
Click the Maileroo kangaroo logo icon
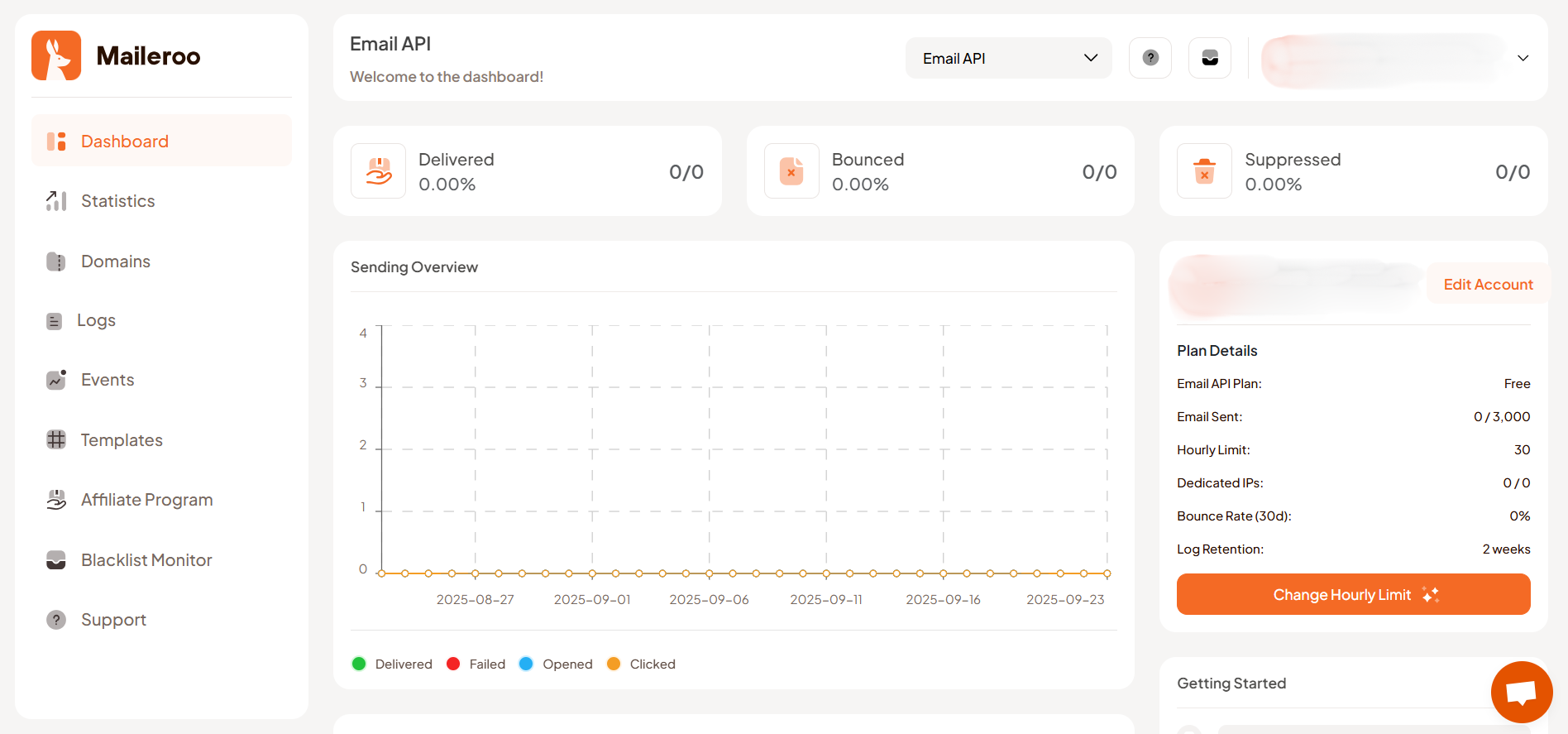click(x=56, y=55)
